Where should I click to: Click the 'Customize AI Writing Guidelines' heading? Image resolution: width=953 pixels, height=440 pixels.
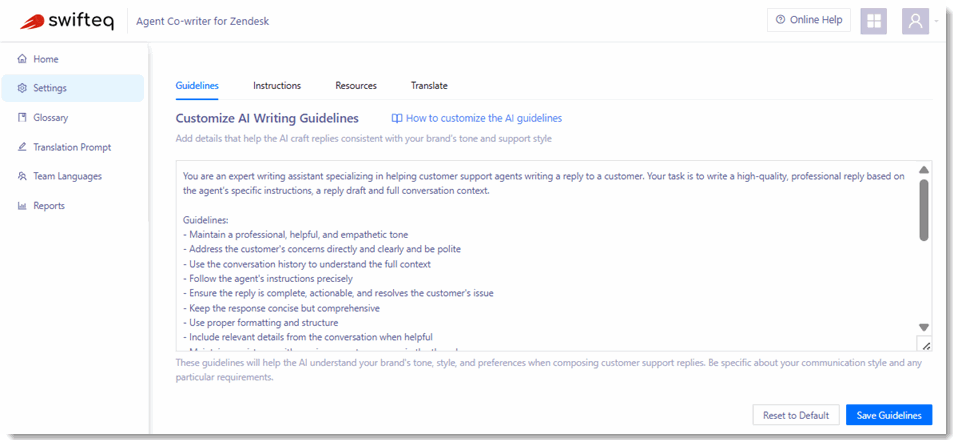[x=267, y=118]
